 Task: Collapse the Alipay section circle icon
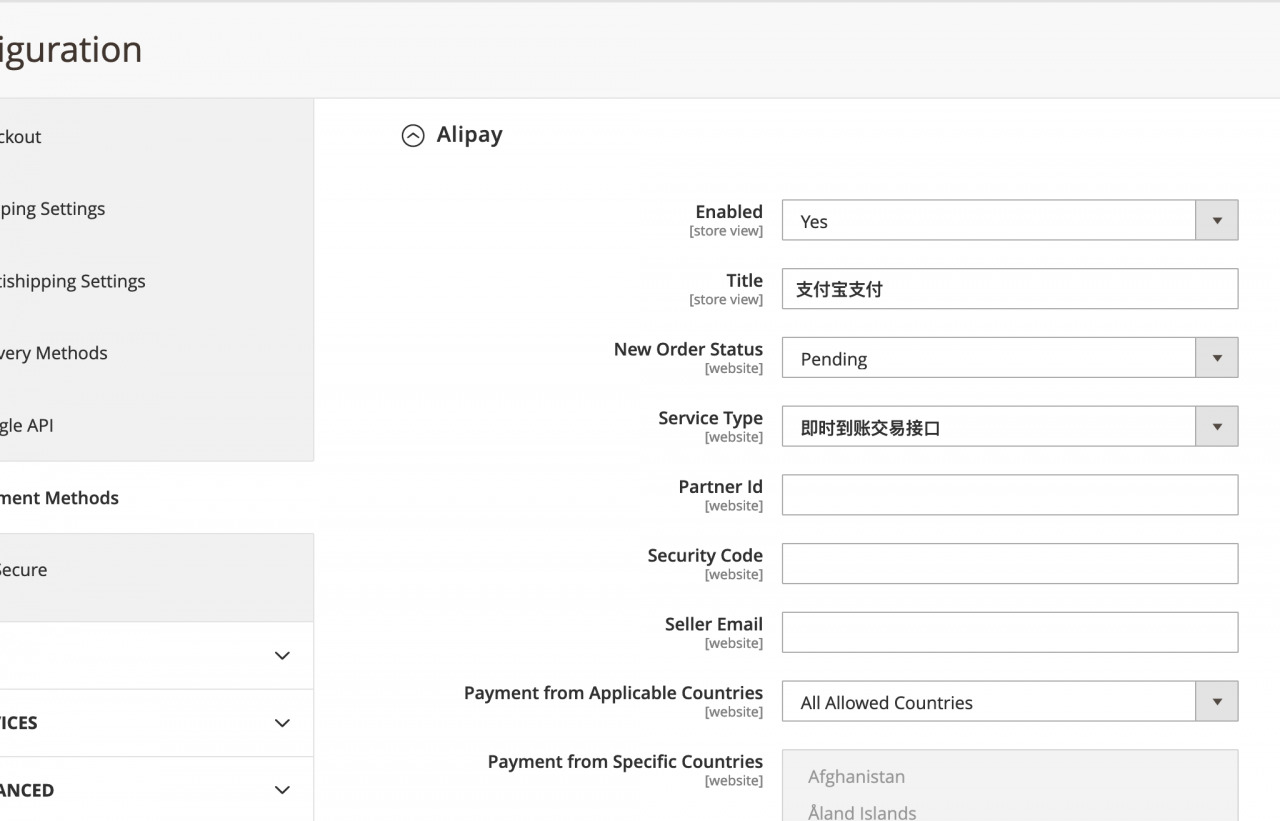[x=412, y=136]
